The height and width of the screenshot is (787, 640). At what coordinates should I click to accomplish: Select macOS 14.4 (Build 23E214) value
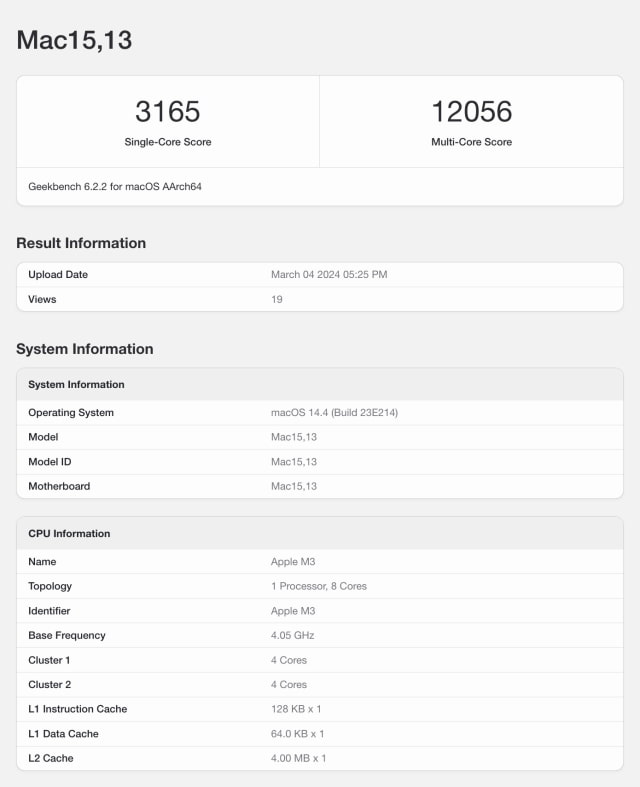334,413
